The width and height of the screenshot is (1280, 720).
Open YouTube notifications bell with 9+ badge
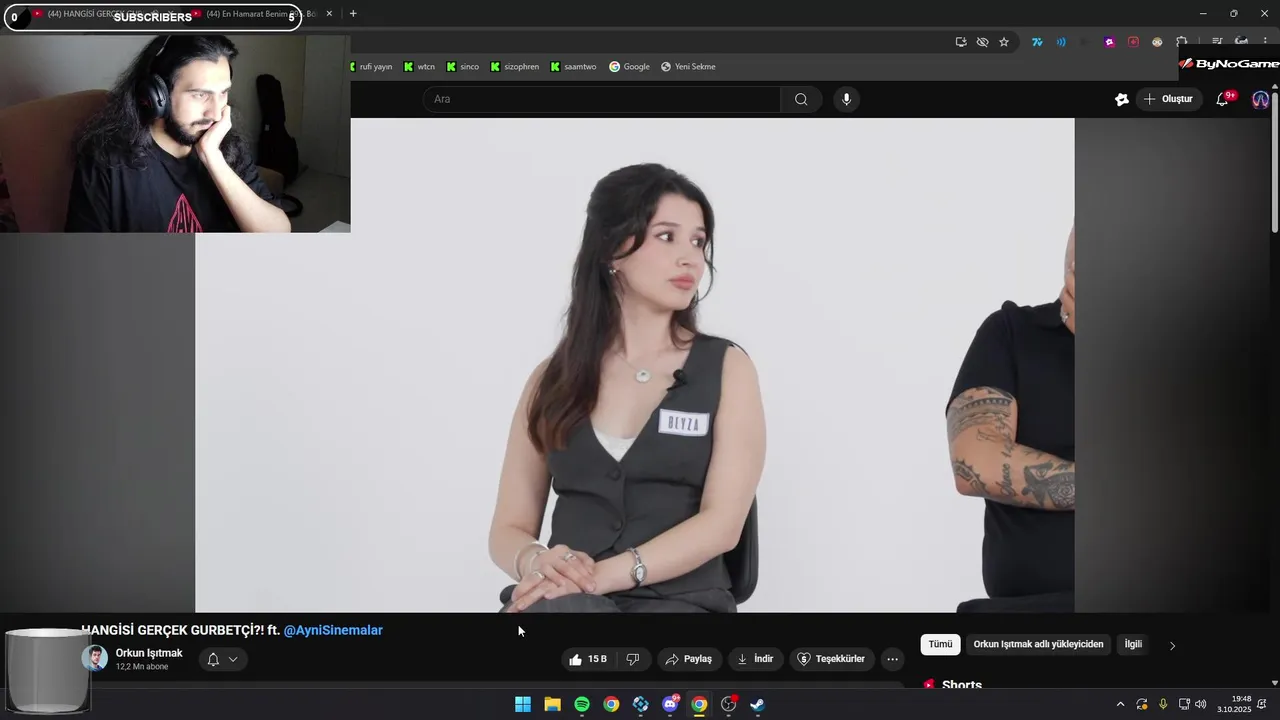pos(1222,99)
